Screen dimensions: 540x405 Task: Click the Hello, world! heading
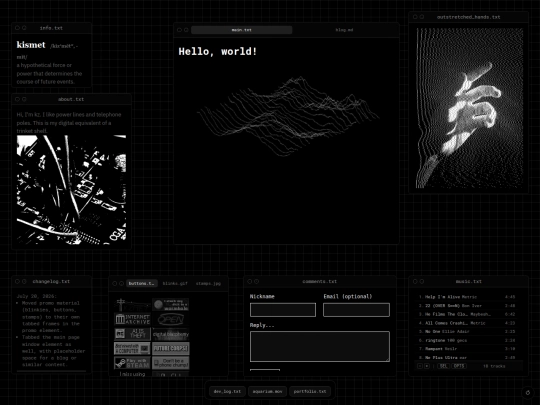tap(218, 52)
